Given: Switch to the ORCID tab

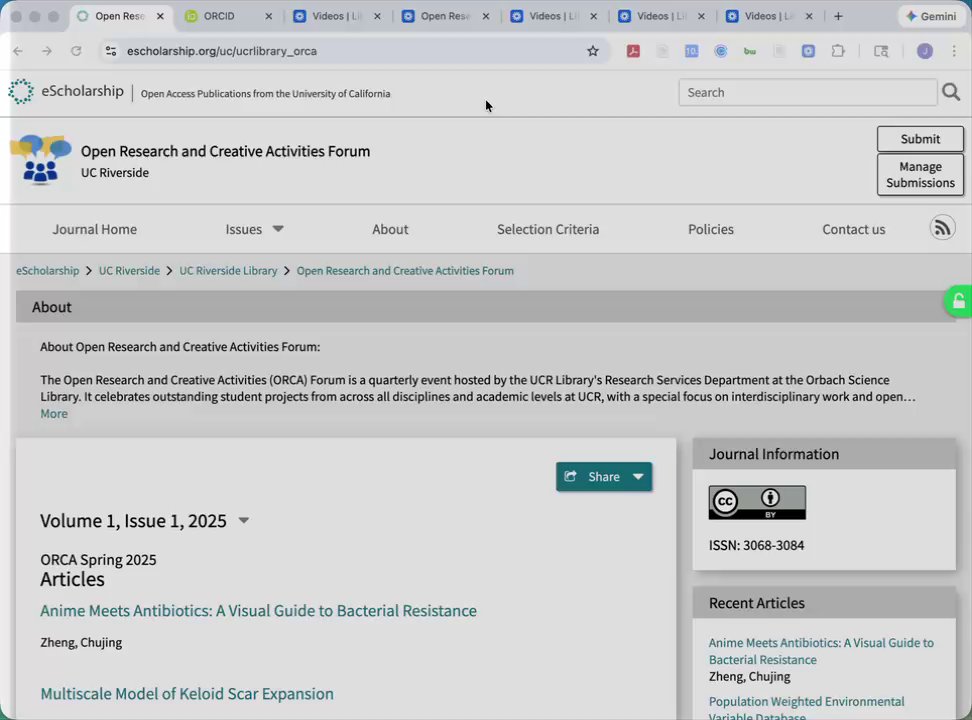Looking at the screenshot, I should [228, 16].
